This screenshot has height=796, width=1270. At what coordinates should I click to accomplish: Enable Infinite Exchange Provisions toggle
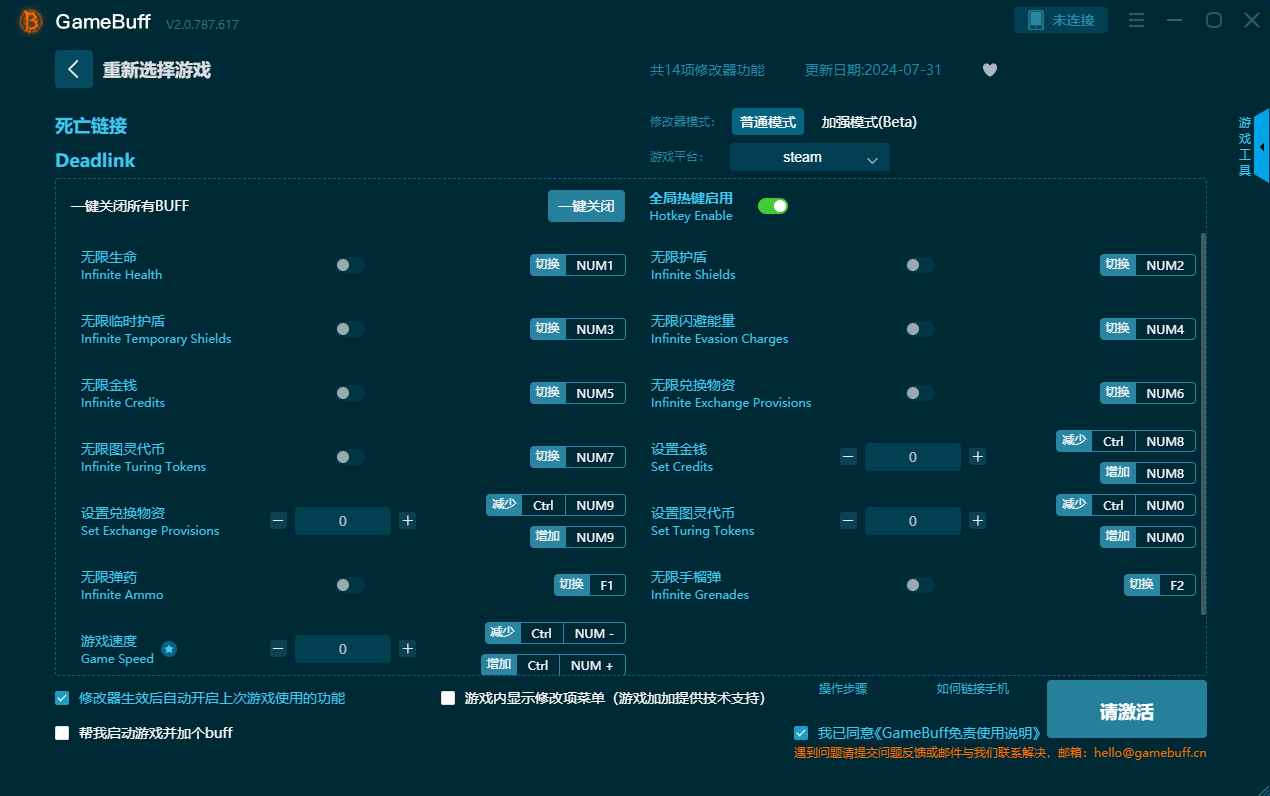[x=920, y=393]
